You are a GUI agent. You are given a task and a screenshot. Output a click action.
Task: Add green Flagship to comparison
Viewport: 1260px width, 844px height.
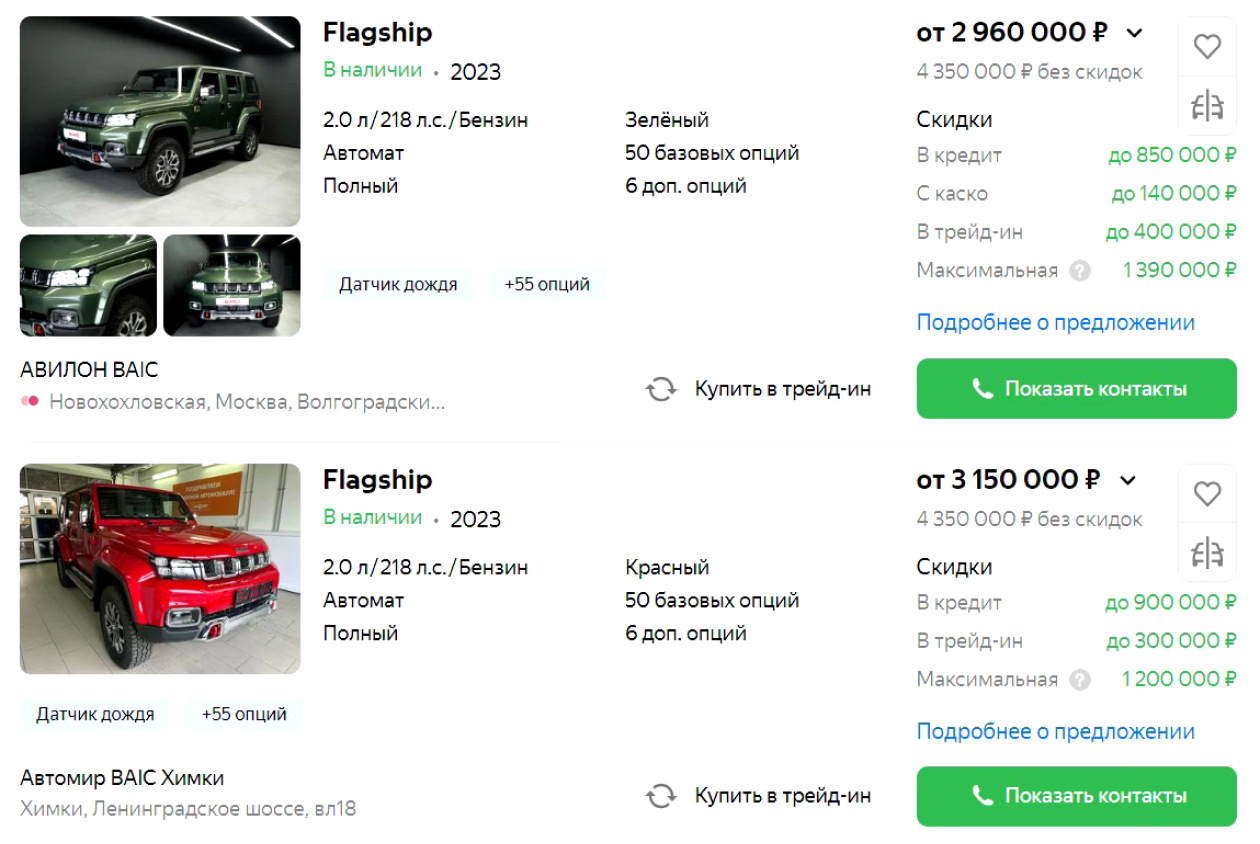point(1207,105)
